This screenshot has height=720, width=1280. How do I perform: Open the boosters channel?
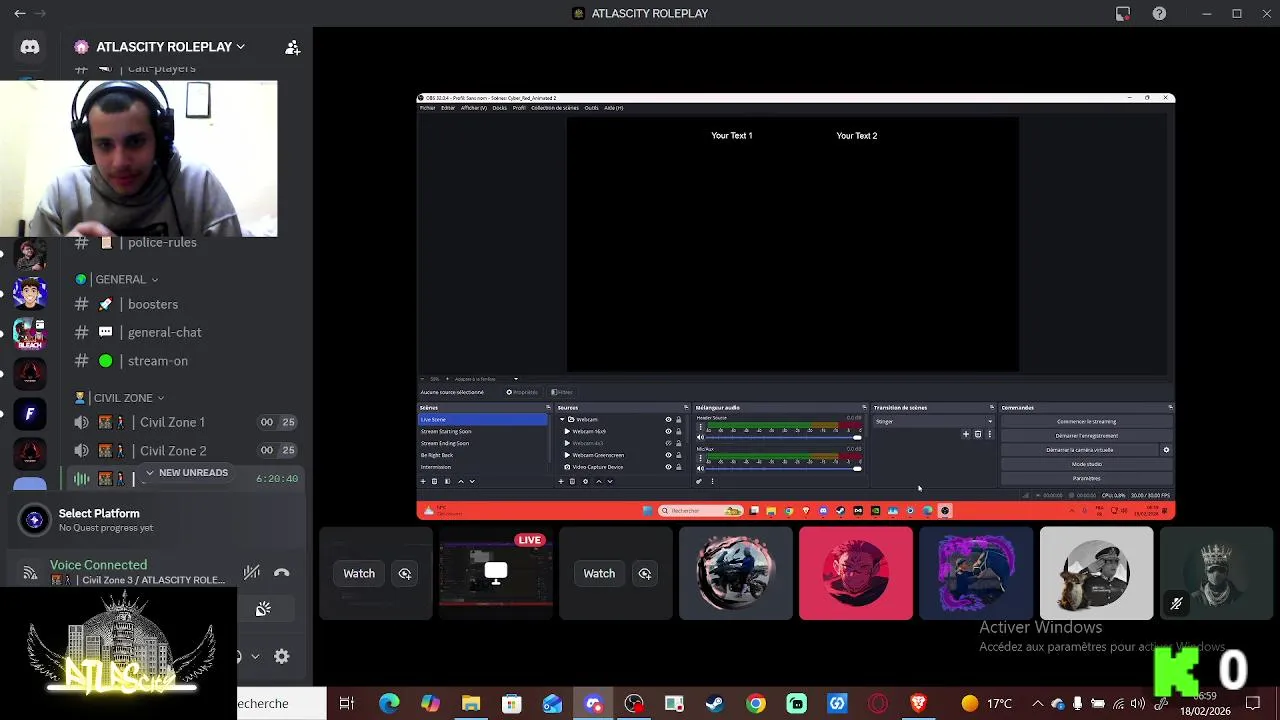(153, 304)
